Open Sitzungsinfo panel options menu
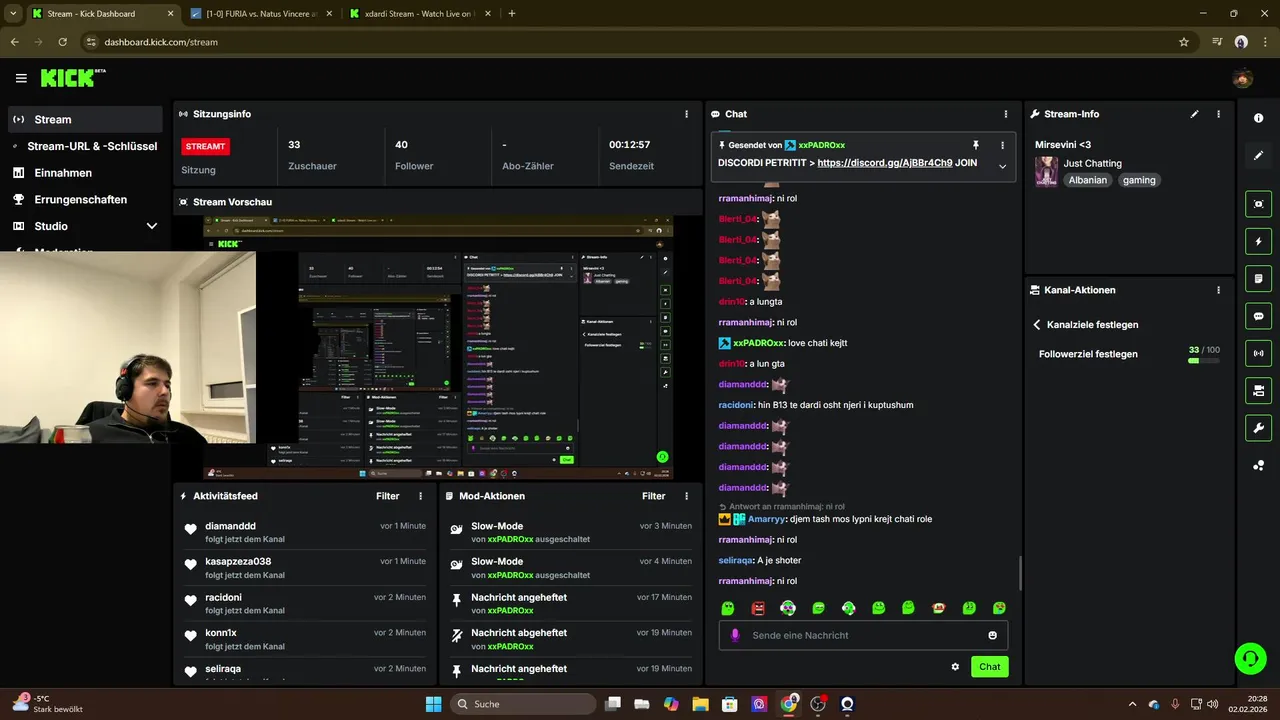 tap(686, 114)
